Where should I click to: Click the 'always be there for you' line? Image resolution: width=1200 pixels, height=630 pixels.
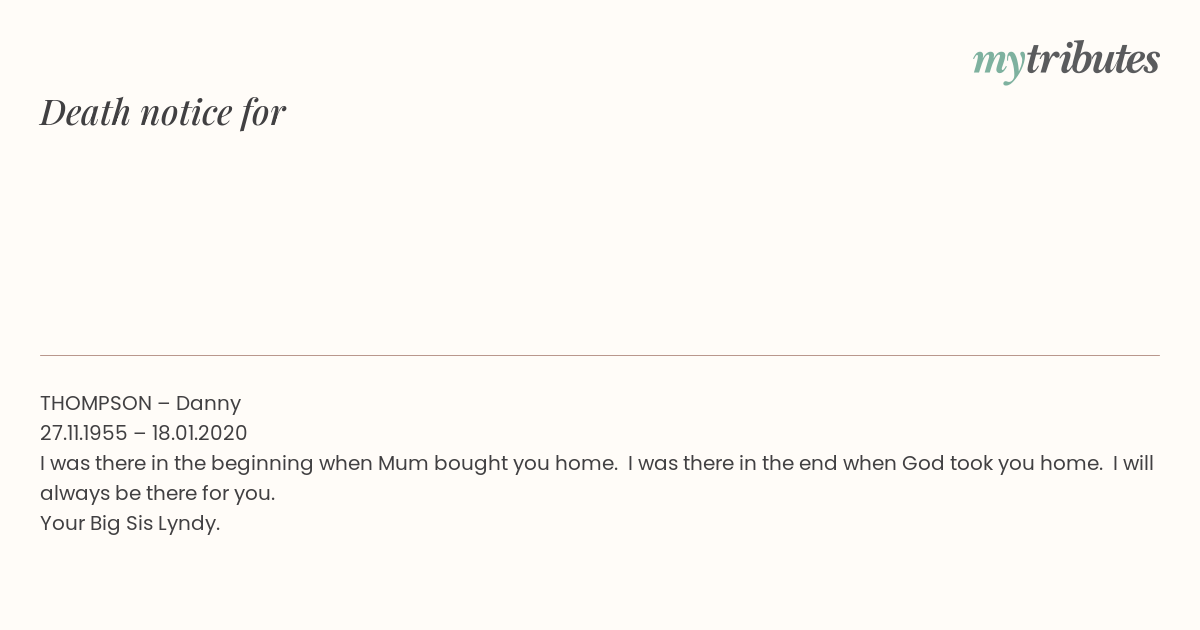(157, 493)
